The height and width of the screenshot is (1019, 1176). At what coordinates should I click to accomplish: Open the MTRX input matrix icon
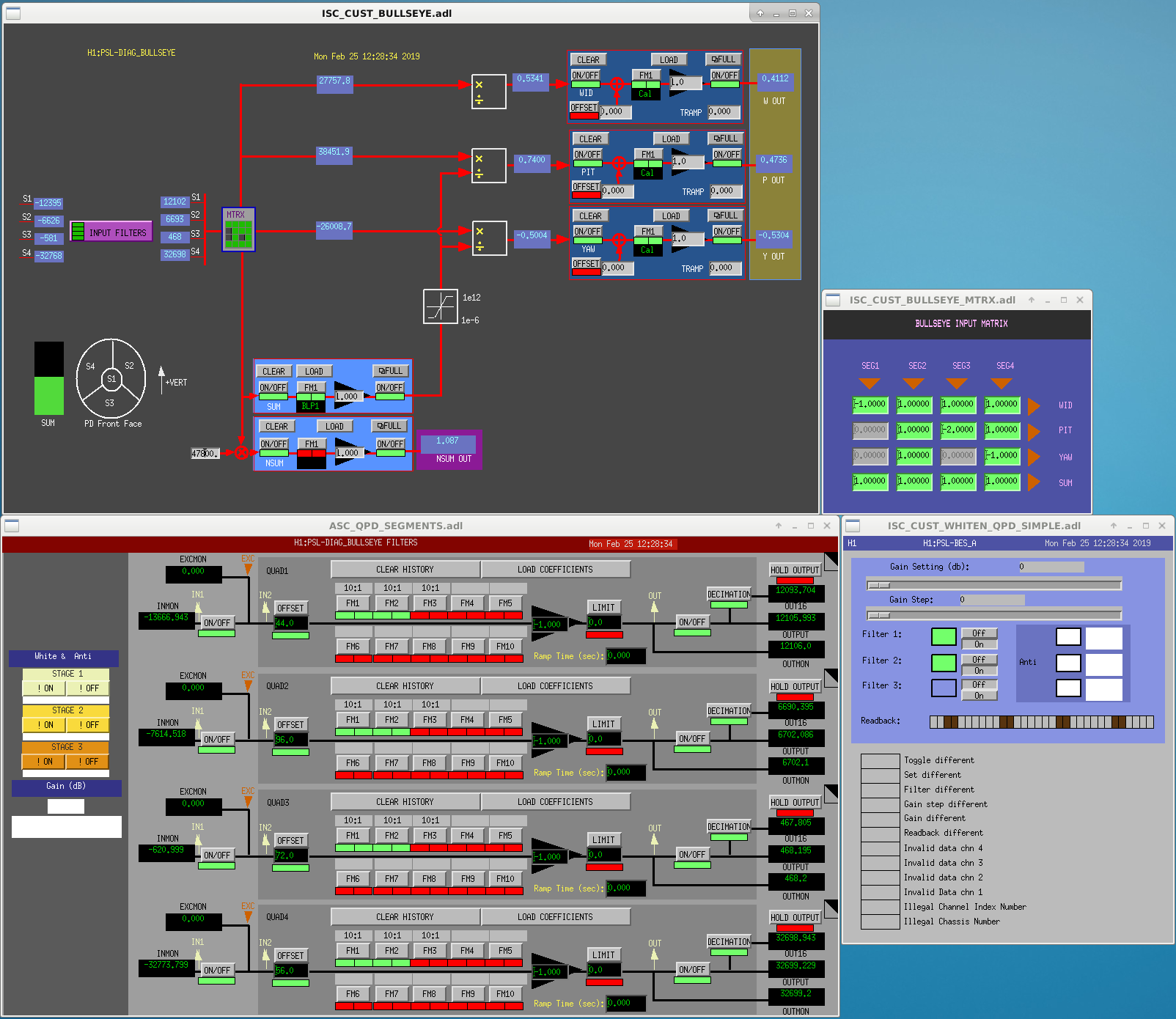[x=238, y=229]
